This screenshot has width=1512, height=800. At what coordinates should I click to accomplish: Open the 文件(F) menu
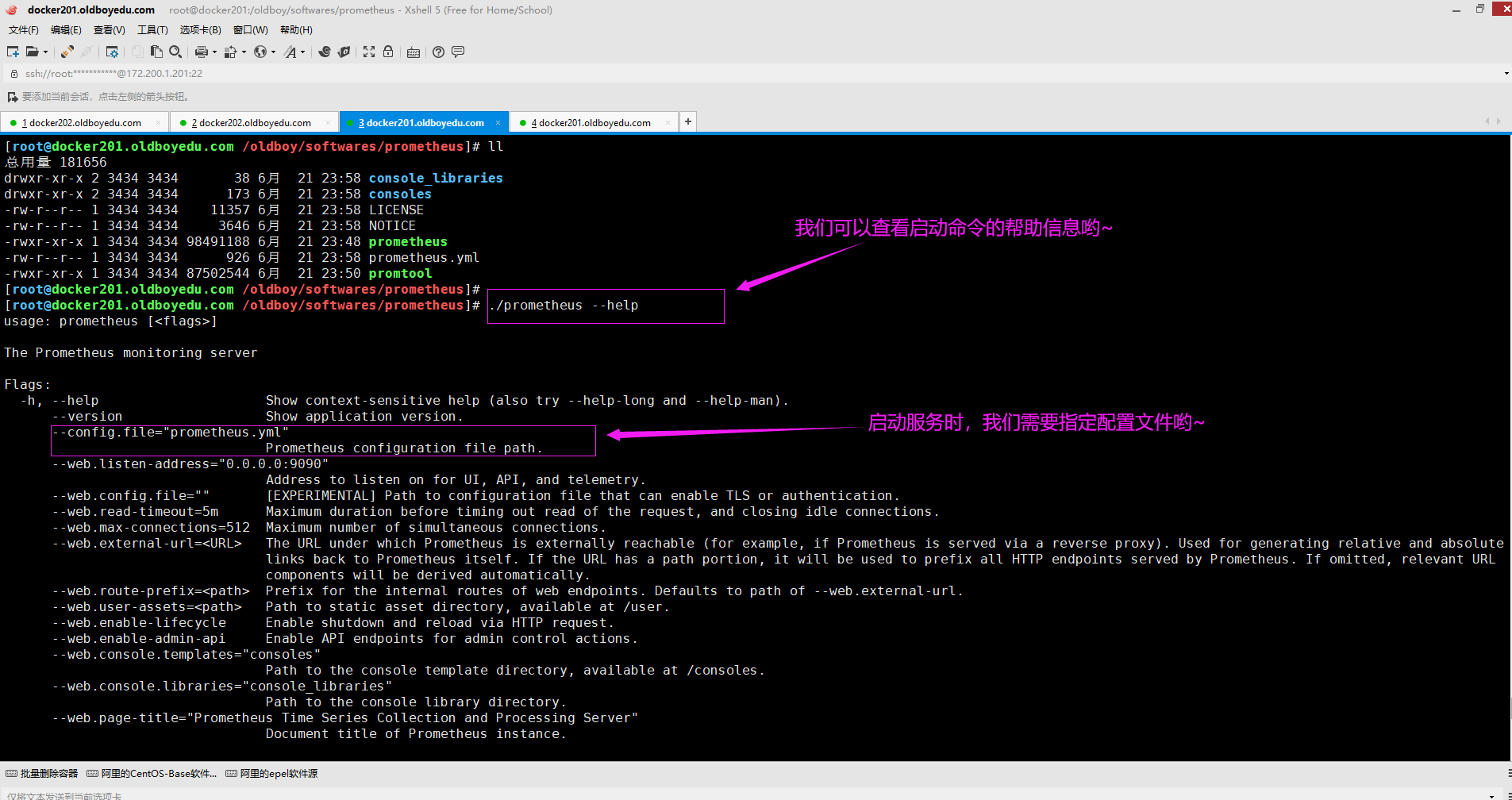pos(24,30)
